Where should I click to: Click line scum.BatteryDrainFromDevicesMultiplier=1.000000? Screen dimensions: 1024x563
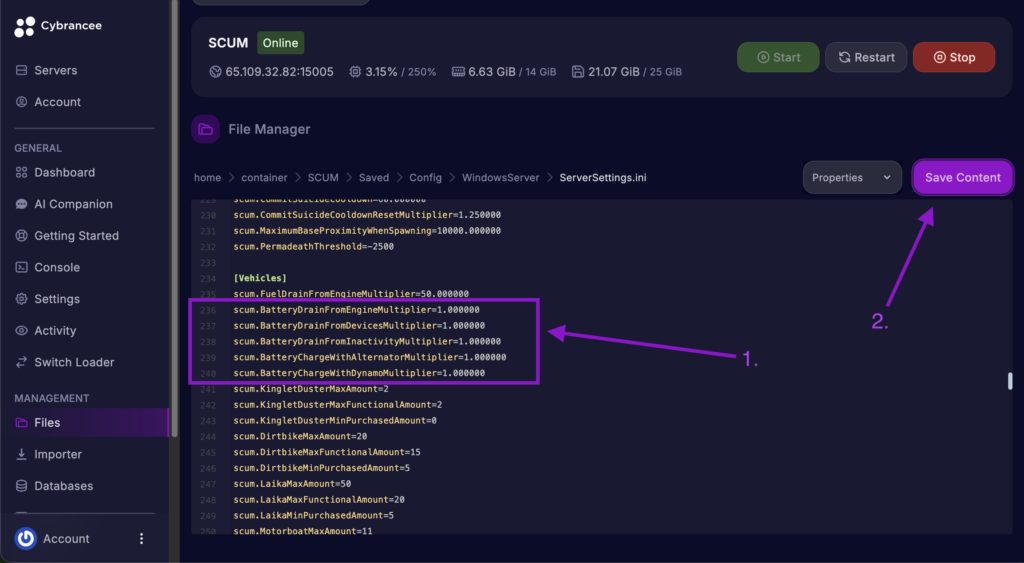click(x=359, y=325)
